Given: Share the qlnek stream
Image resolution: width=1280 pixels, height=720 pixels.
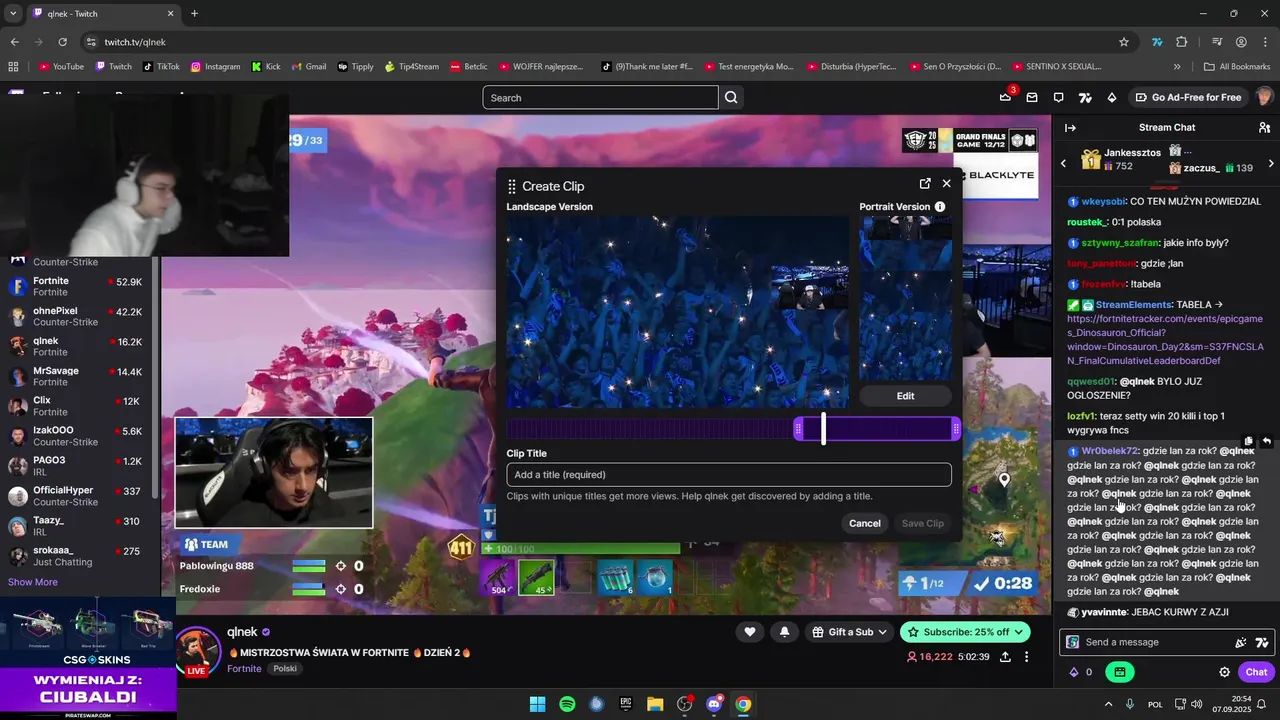Looking at the screenshot, I should (1005, 657).
